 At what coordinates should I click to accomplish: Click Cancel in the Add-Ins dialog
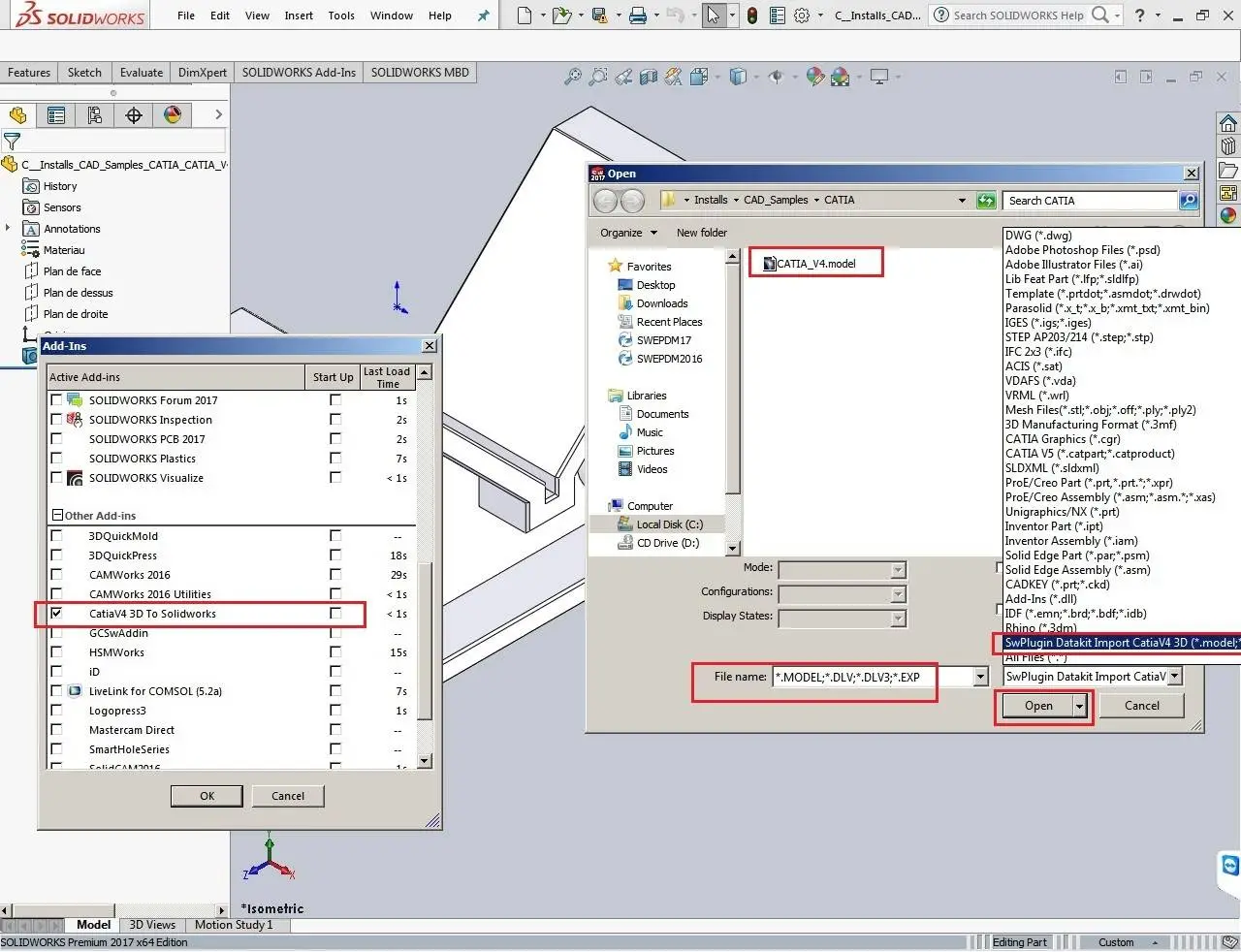click(288, 796)
